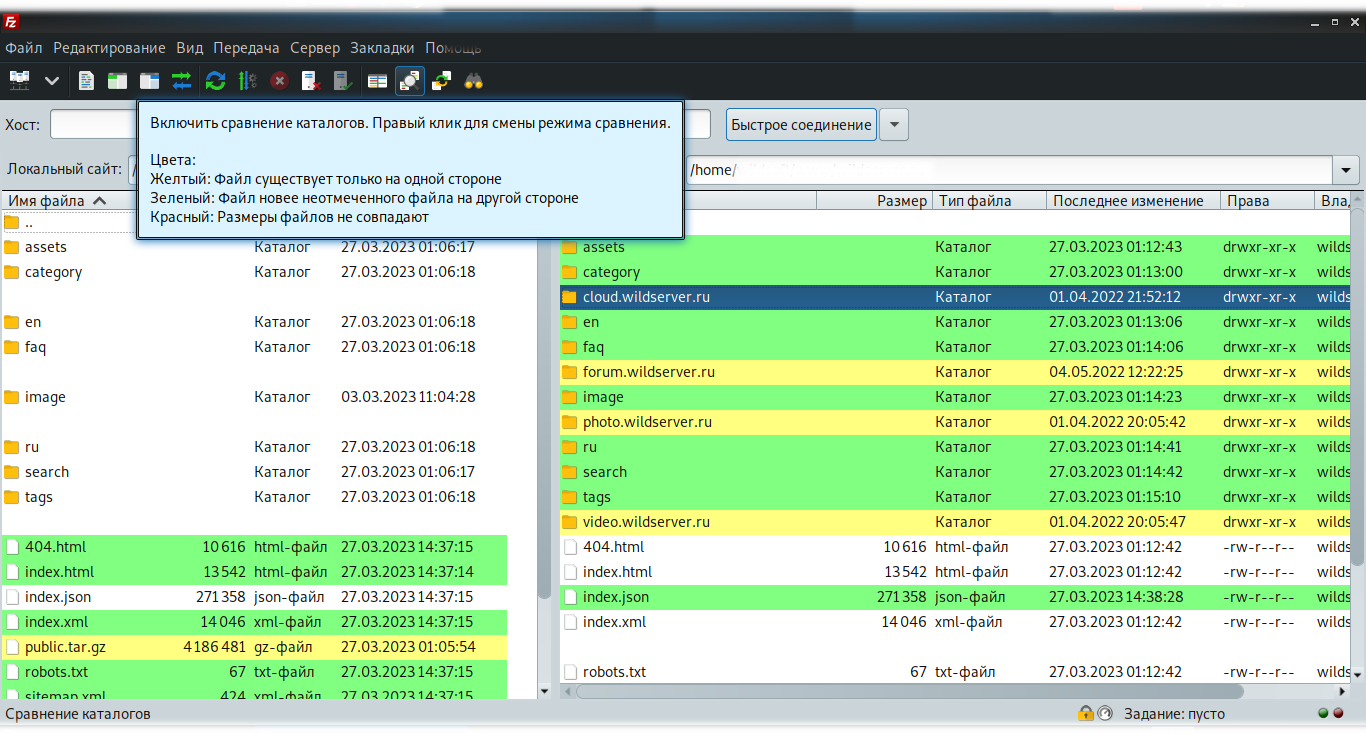
Task: Select cloud.wildserver.ru folder in remote pane
Action: 955,297
